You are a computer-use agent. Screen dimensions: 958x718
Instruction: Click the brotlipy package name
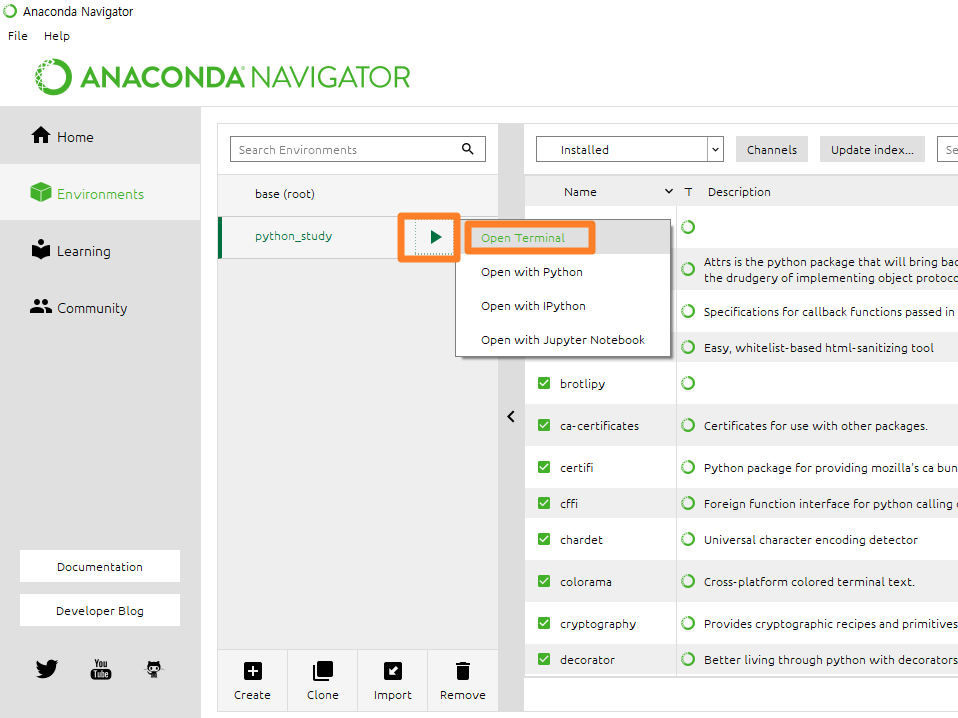[x=582, y=384]
